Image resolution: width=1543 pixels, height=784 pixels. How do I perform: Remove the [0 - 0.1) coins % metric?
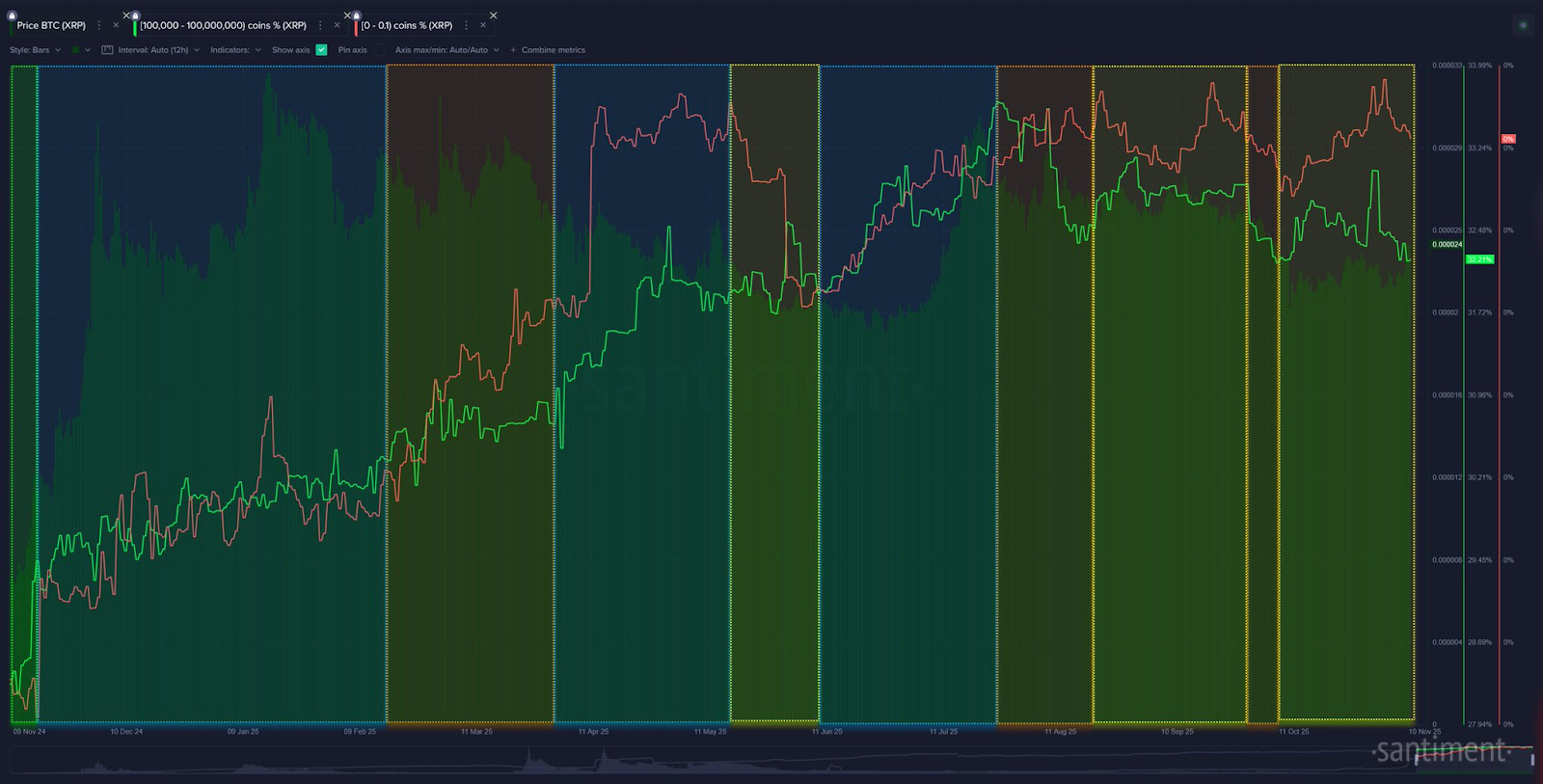482,25
